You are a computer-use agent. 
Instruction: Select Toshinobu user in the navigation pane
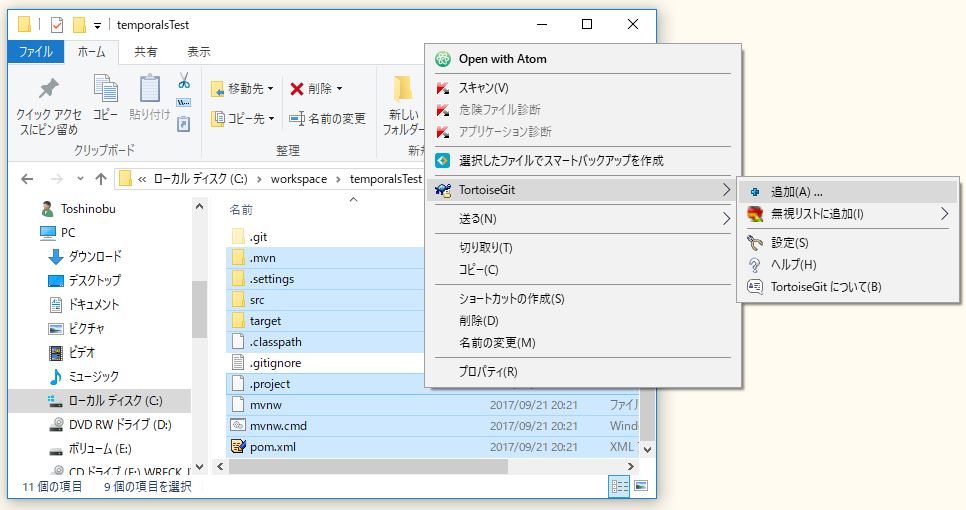[x=78, y=209]
